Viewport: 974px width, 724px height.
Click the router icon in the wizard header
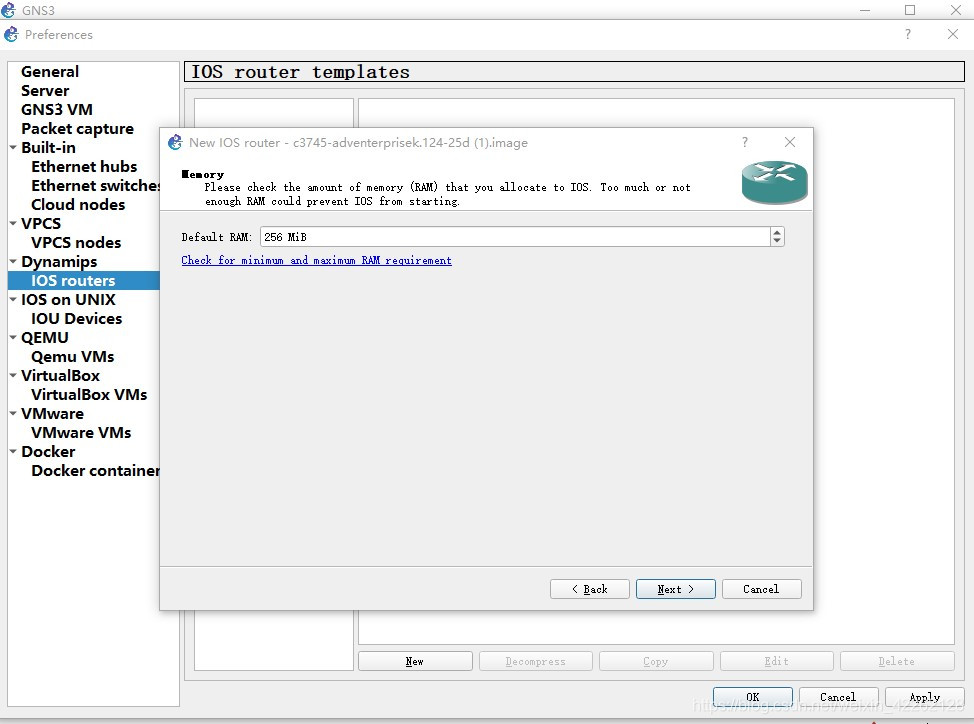coord(775,183)
